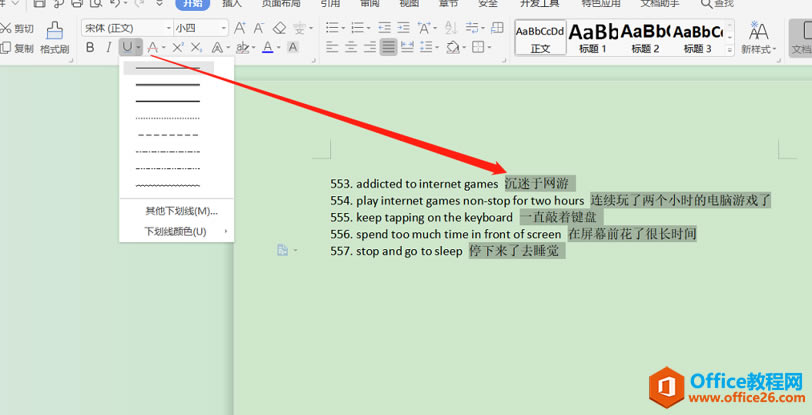The image size is (812, 415).
Task: Apply the 标题 2 style
Action: tap(645, 38)
